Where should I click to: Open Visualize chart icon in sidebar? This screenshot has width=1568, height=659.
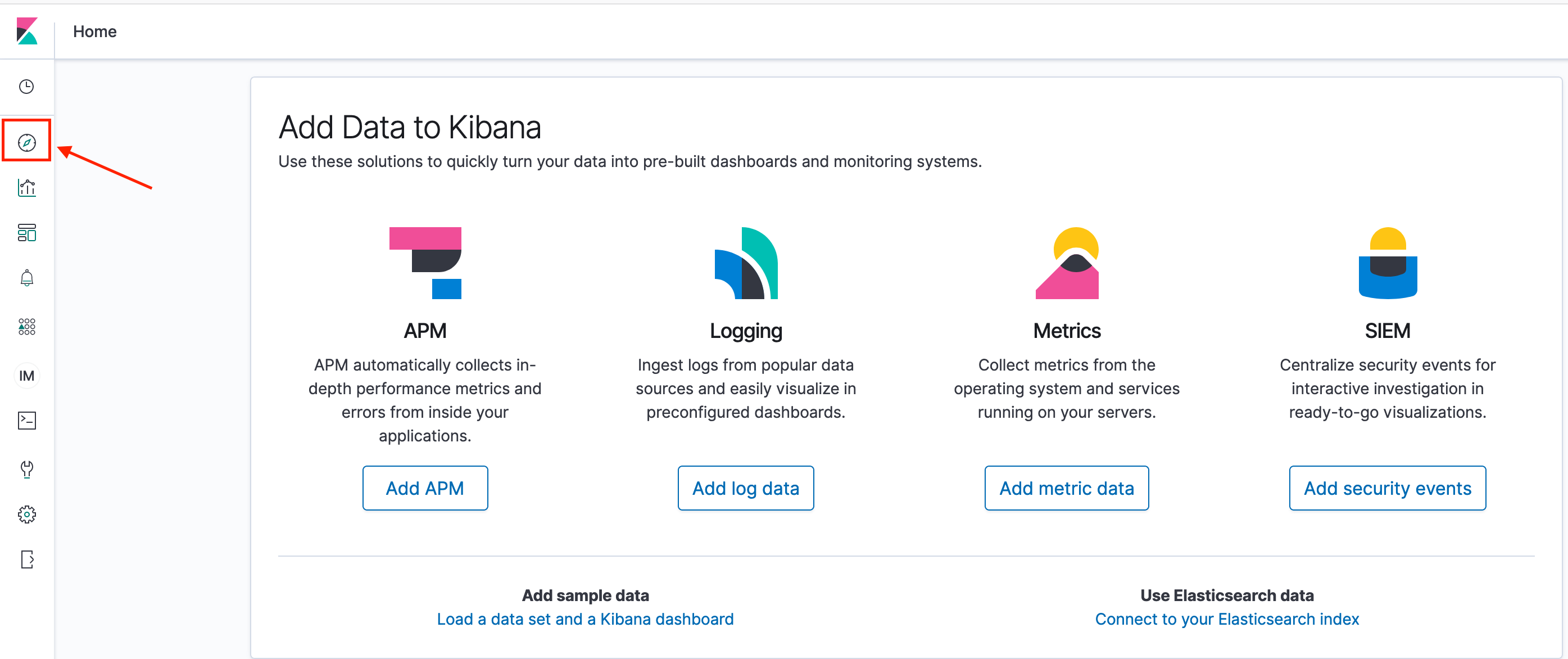(x=27, y=188)
